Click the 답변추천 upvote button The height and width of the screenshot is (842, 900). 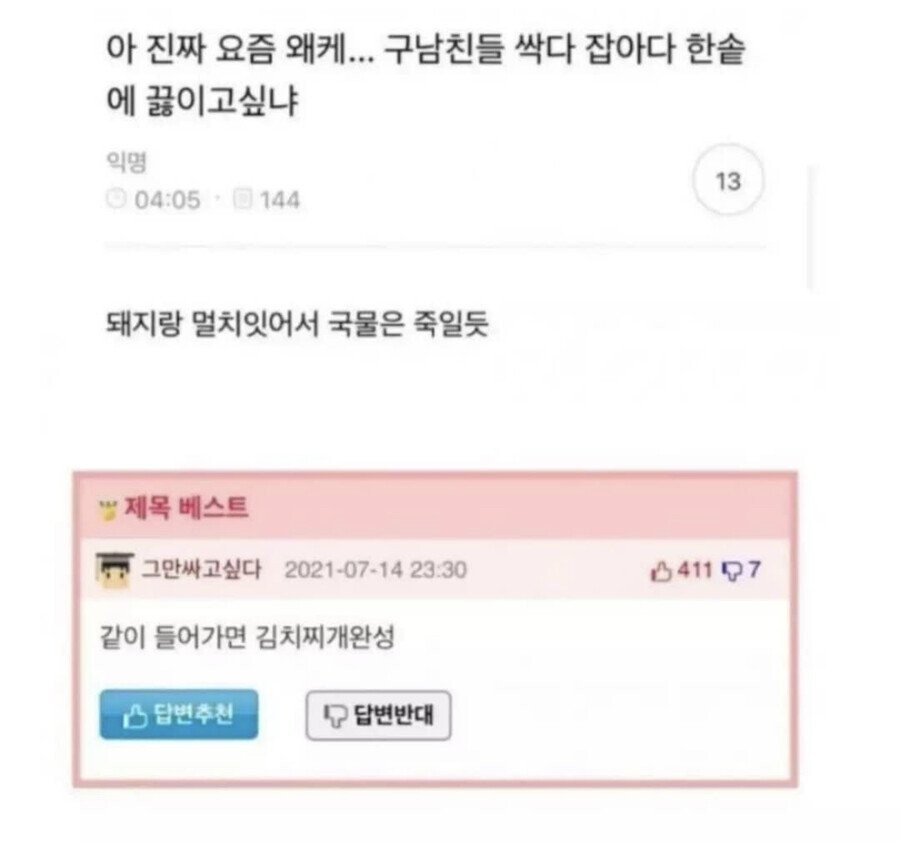point(179,715)
